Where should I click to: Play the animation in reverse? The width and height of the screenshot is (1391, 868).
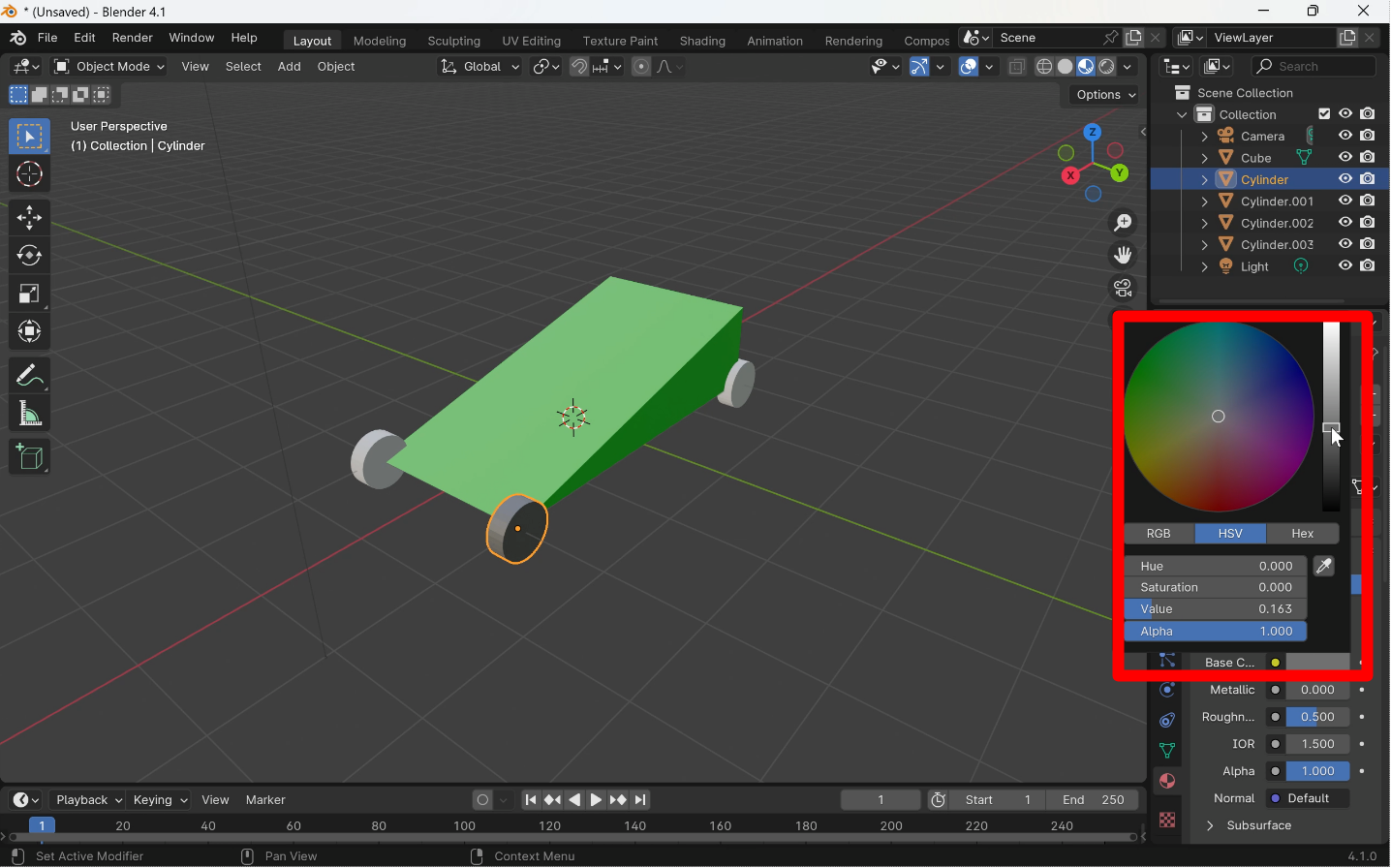pos(574,800)
